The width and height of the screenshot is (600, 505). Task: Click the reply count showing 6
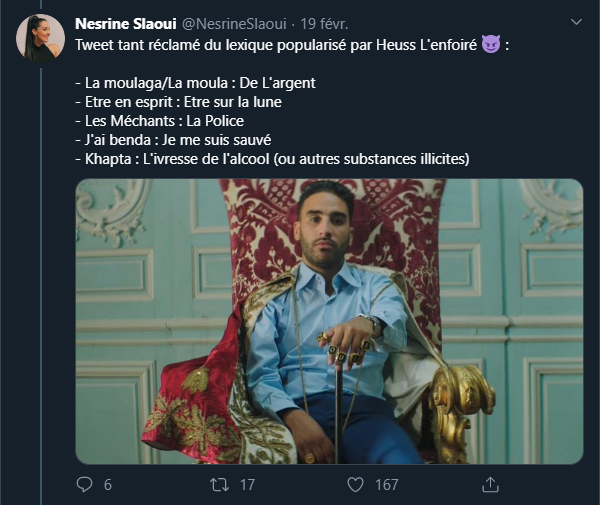click(107, 485)
